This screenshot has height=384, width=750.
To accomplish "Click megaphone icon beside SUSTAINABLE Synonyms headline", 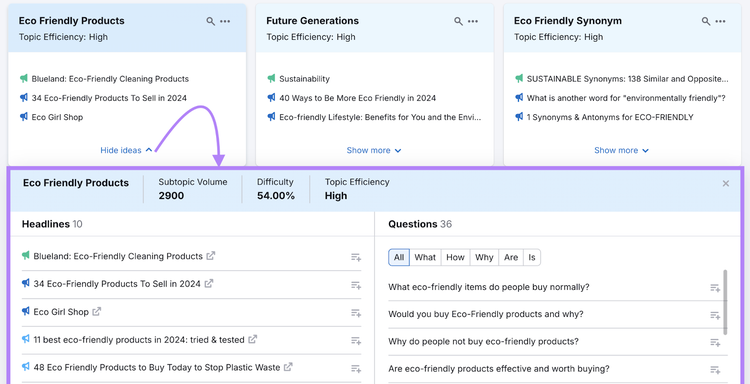I will pos(519,78).
